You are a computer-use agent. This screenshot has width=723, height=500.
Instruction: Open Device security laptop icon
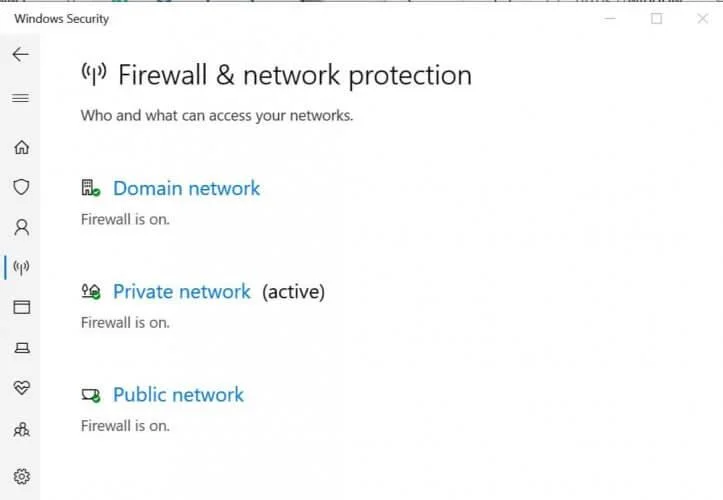[x=21, y=347]
